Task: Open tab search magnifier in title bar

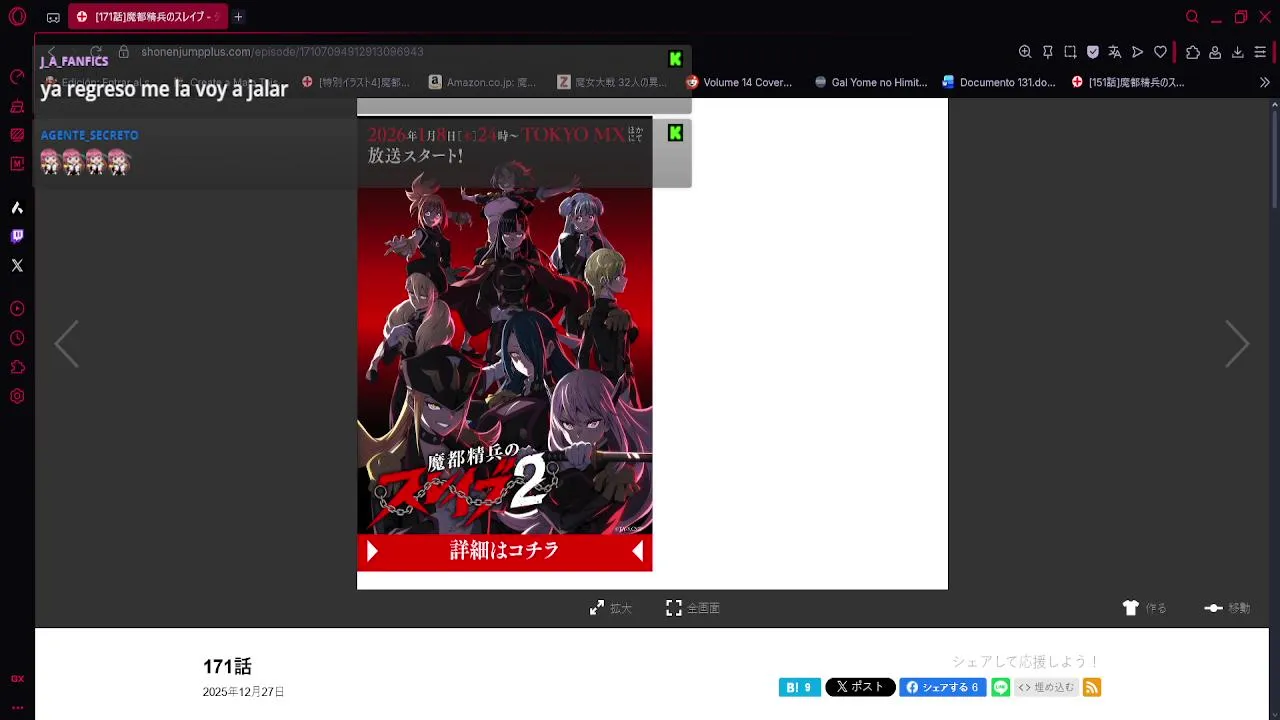Action: coord(1192,17)
